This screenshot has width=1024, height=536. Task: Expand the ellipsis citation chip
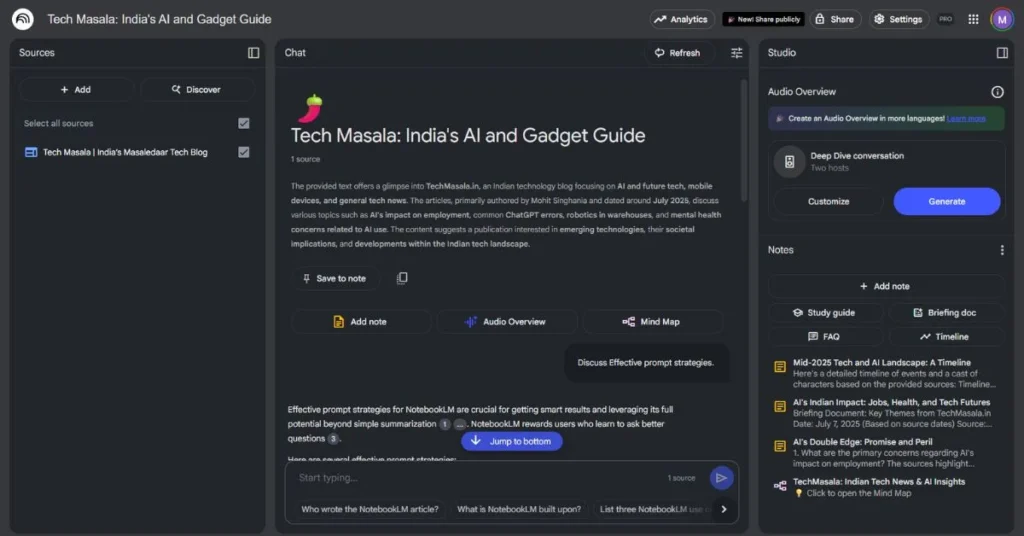point(460,424)
